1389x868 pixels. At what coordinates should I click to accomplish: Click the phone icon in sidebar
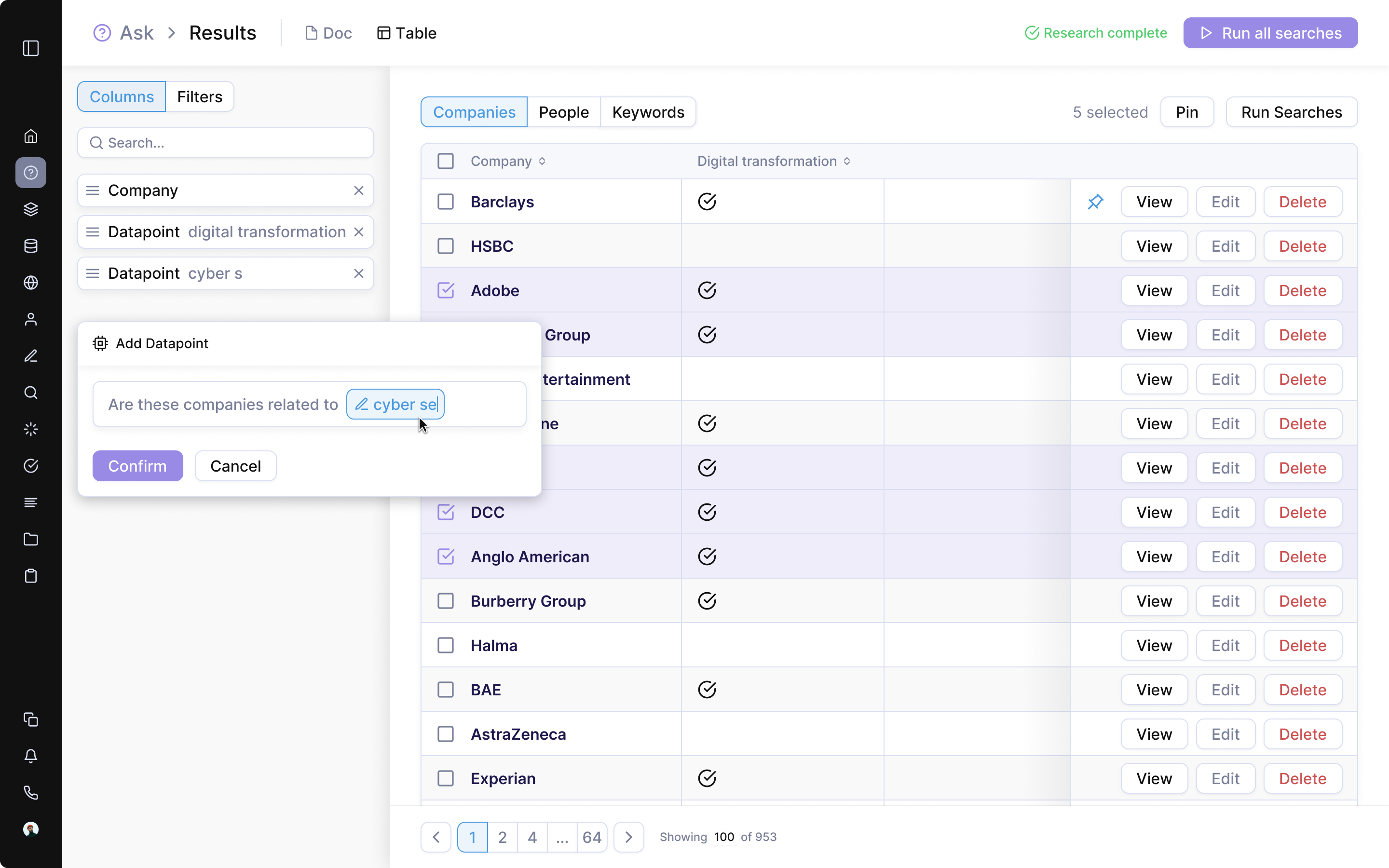pos(31,793)
